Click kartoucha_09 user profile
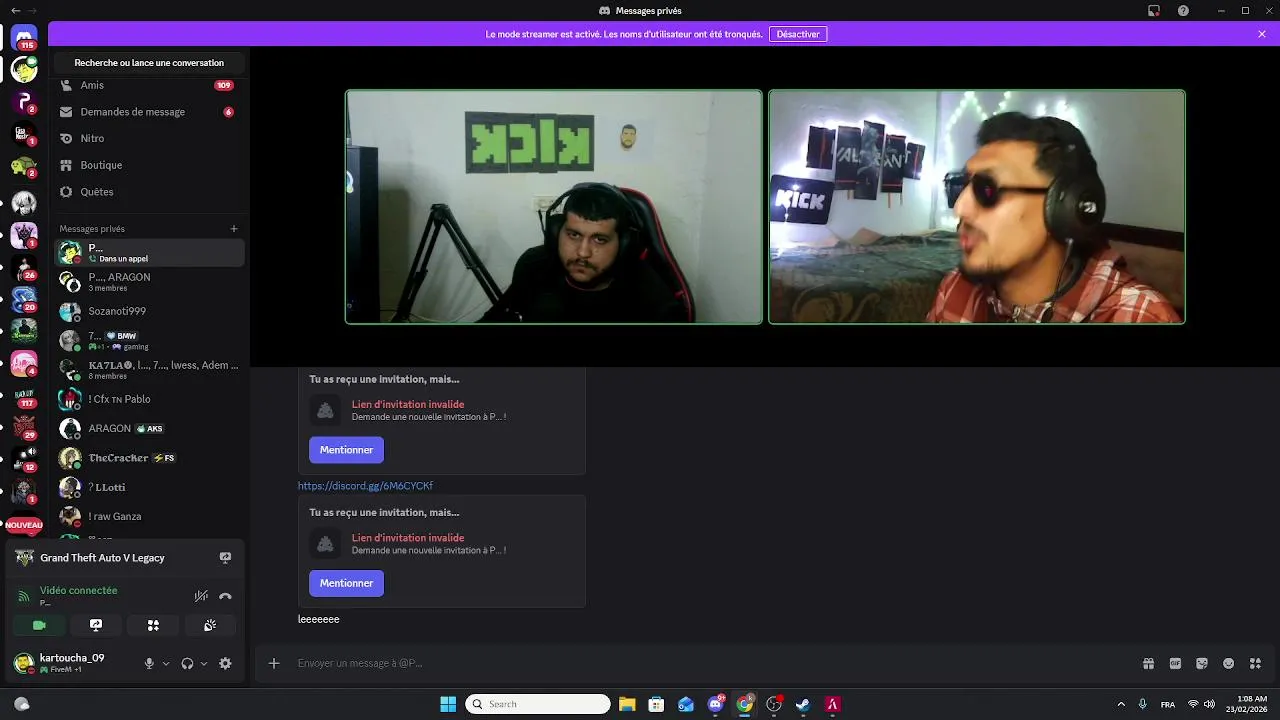 70,662
